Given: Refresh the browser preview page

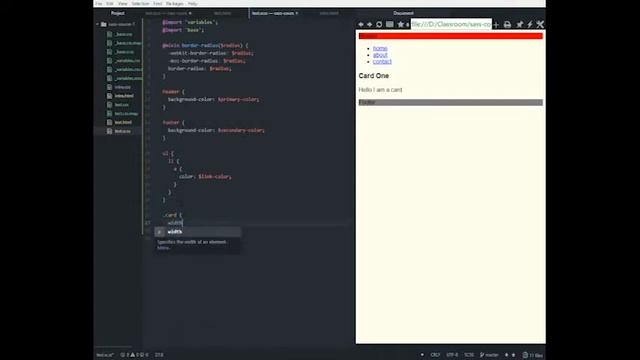Looking at the screenshot, I should (x=379, y=24).
